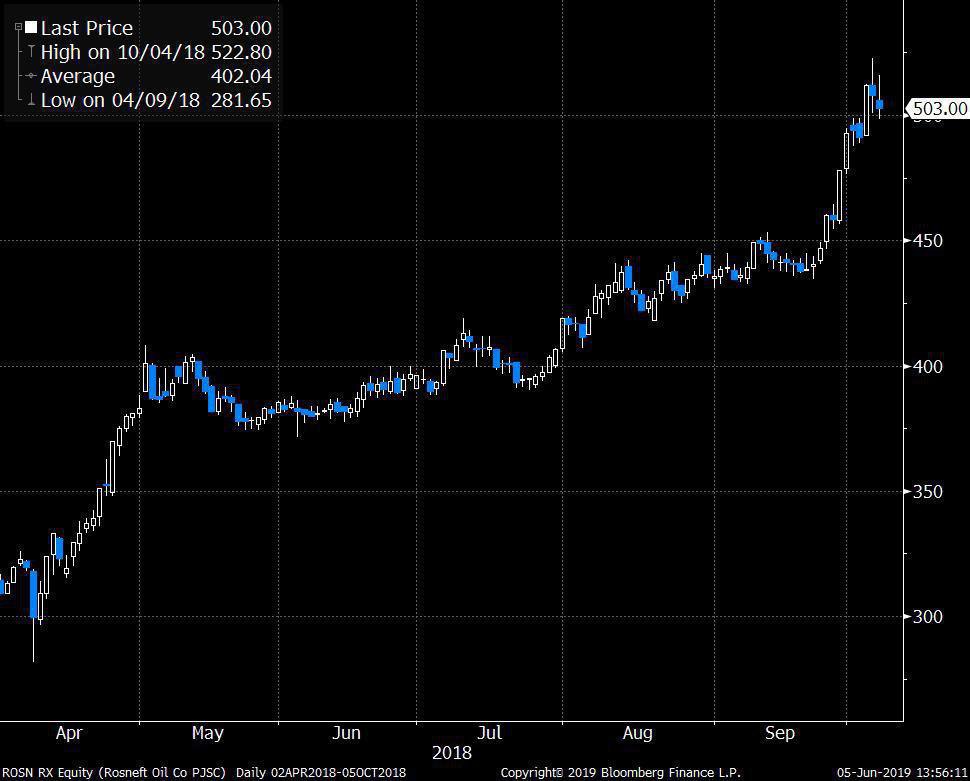970x781 pixels.
Task: Click the Average marker icon in legend
Action: pyautogui.click(x=31, y=76)
